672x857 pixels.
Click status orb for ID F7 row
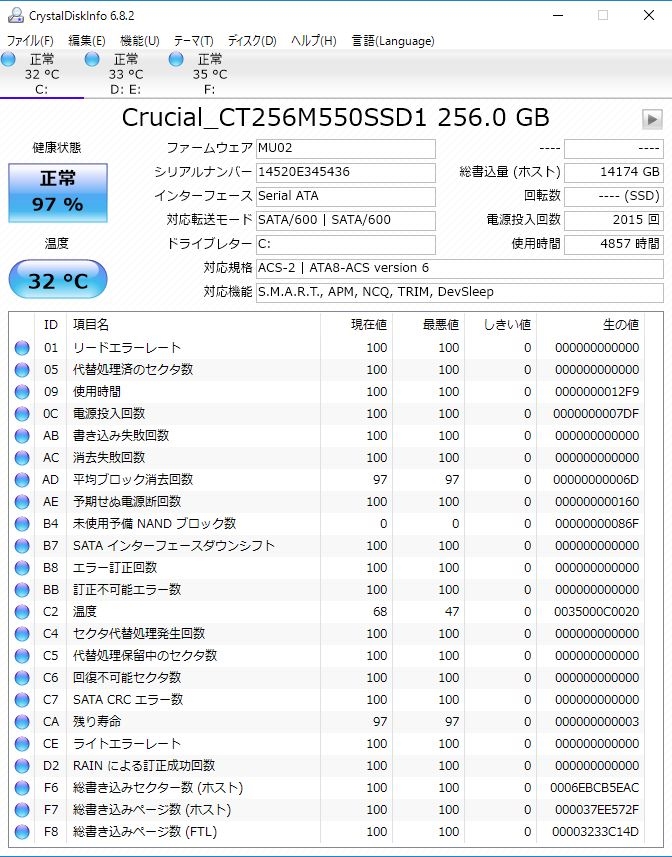click(22, 810)
